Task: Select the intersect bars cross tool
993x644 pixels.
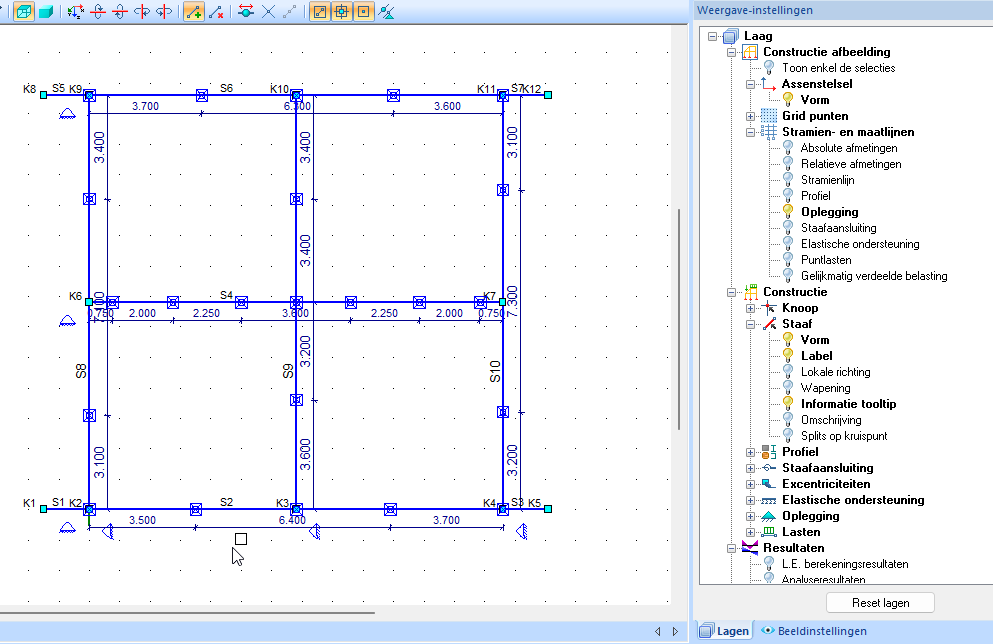Action: (269, 11)
